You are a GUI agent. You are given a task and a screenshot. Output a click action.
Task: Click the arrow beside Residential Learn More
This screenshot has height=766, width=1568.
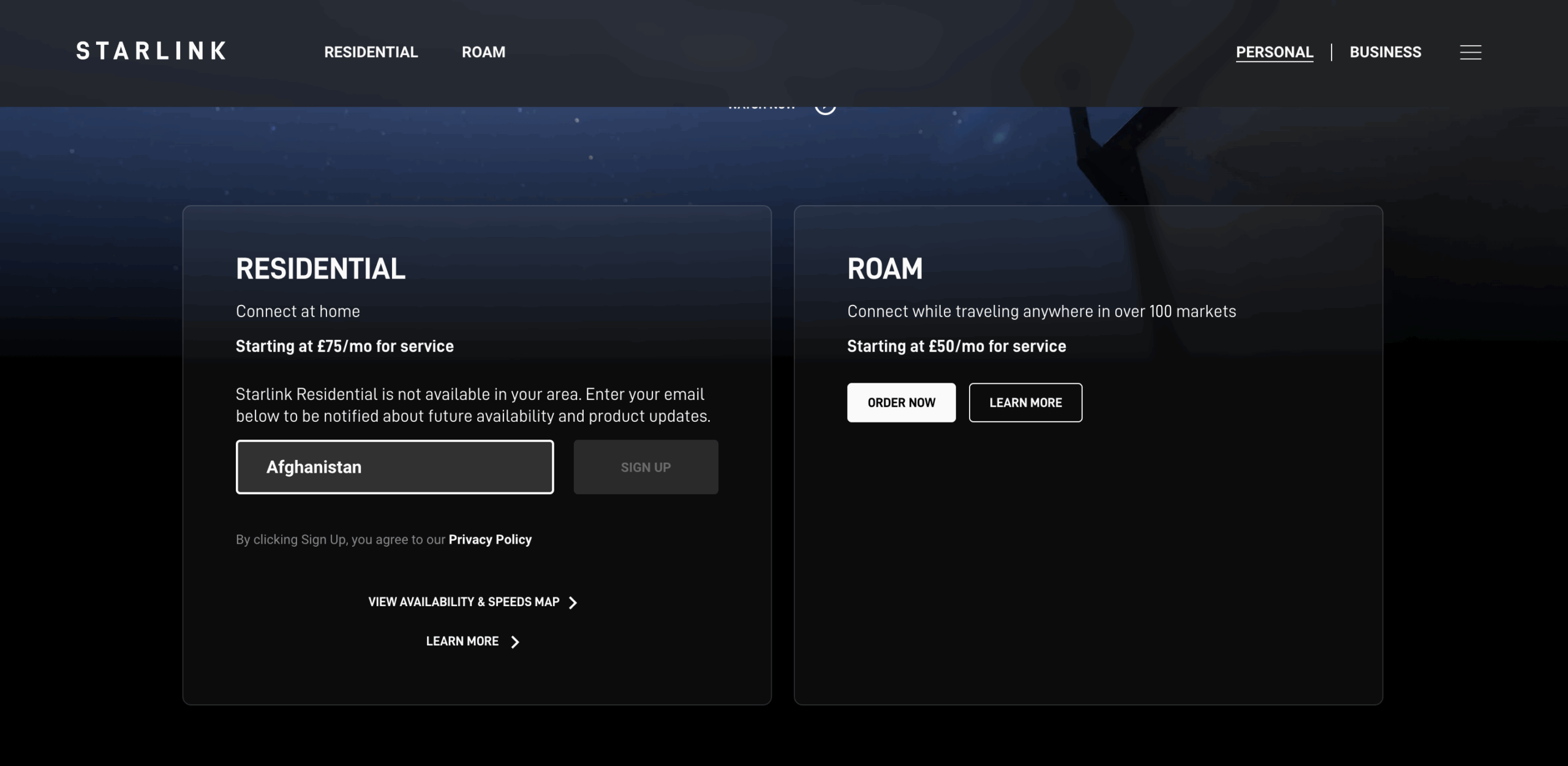[x=515, y=642]
